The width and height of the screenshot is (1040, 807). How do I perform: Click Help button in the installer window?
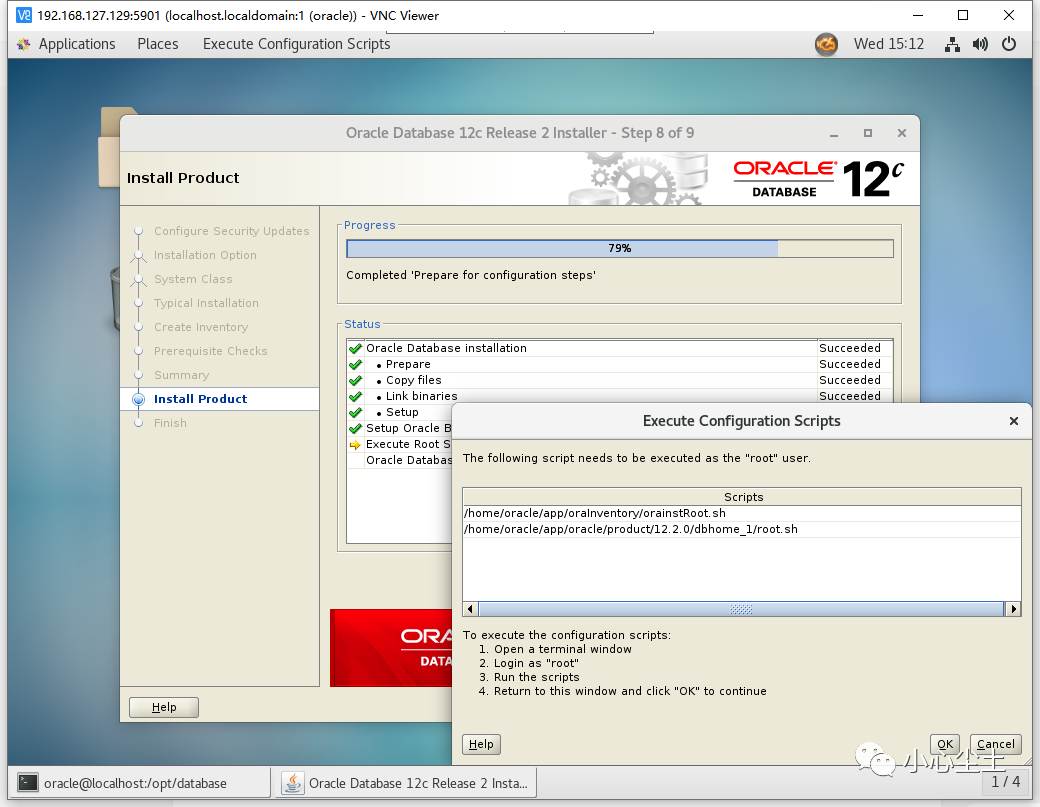coord(164,707)
